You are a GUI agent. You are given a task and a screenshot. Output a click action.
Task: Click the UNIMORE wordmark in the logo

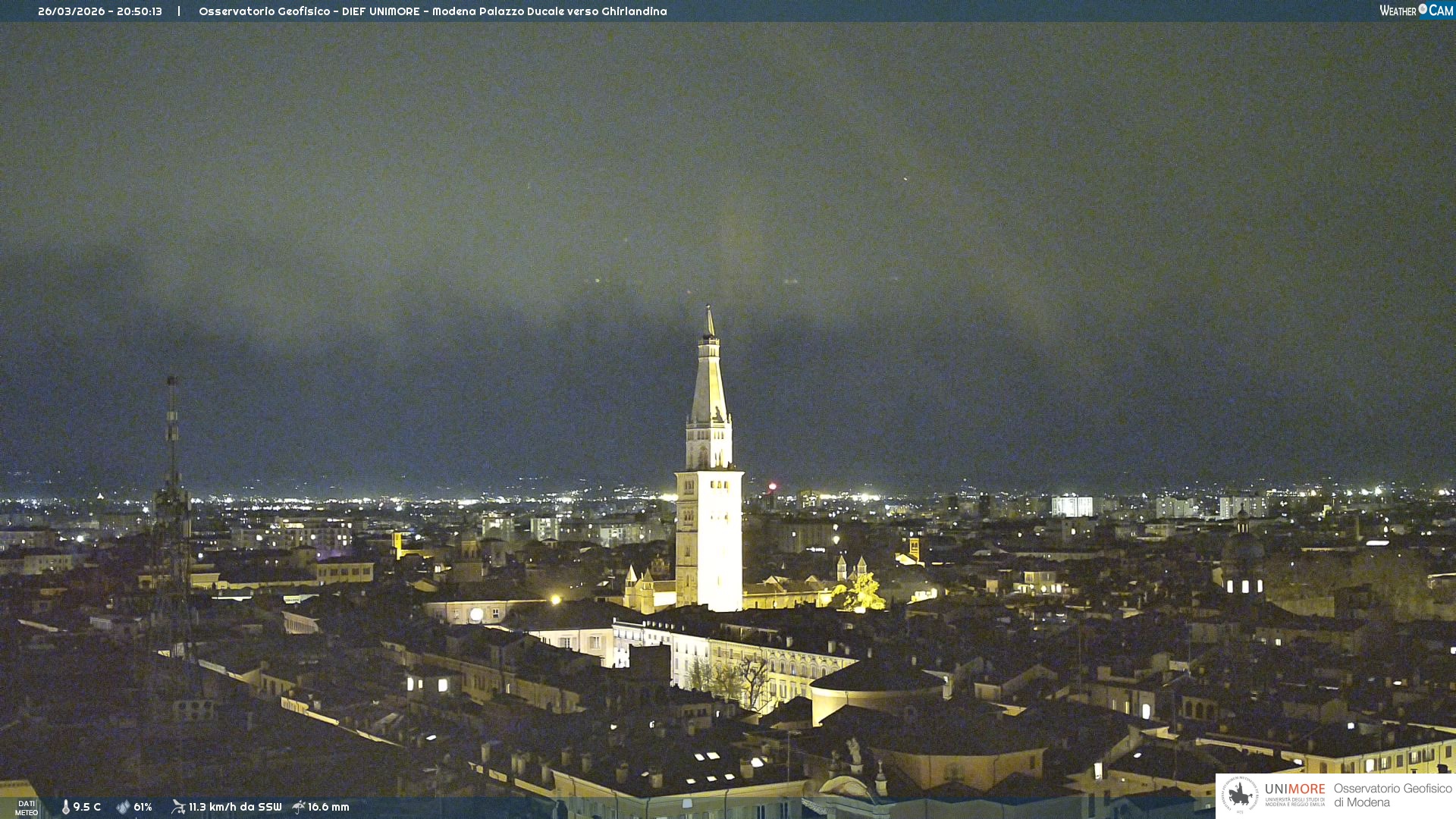[x=1294, y=789]
